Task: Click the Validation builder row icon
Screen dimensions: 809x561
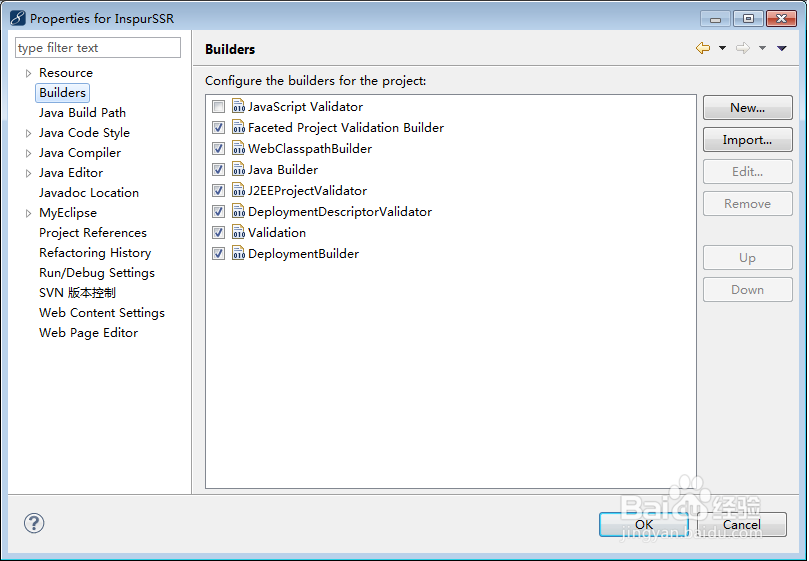Action: (238, 233)
